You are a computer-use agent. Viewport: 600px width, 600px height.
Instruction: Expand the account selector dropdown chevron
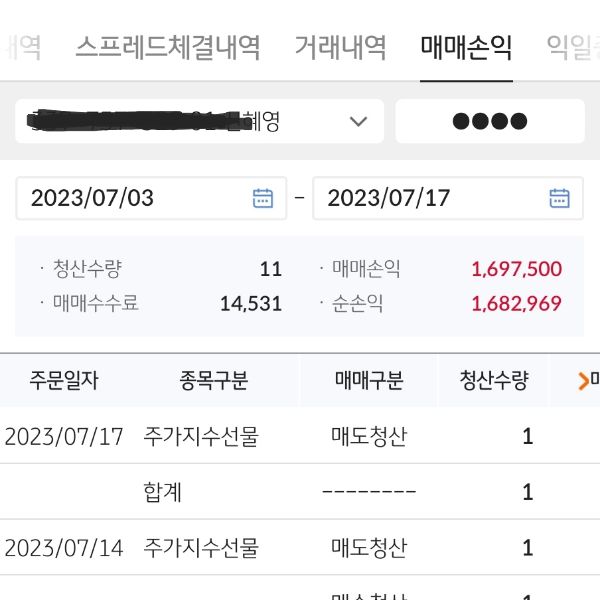coord(358,122)
